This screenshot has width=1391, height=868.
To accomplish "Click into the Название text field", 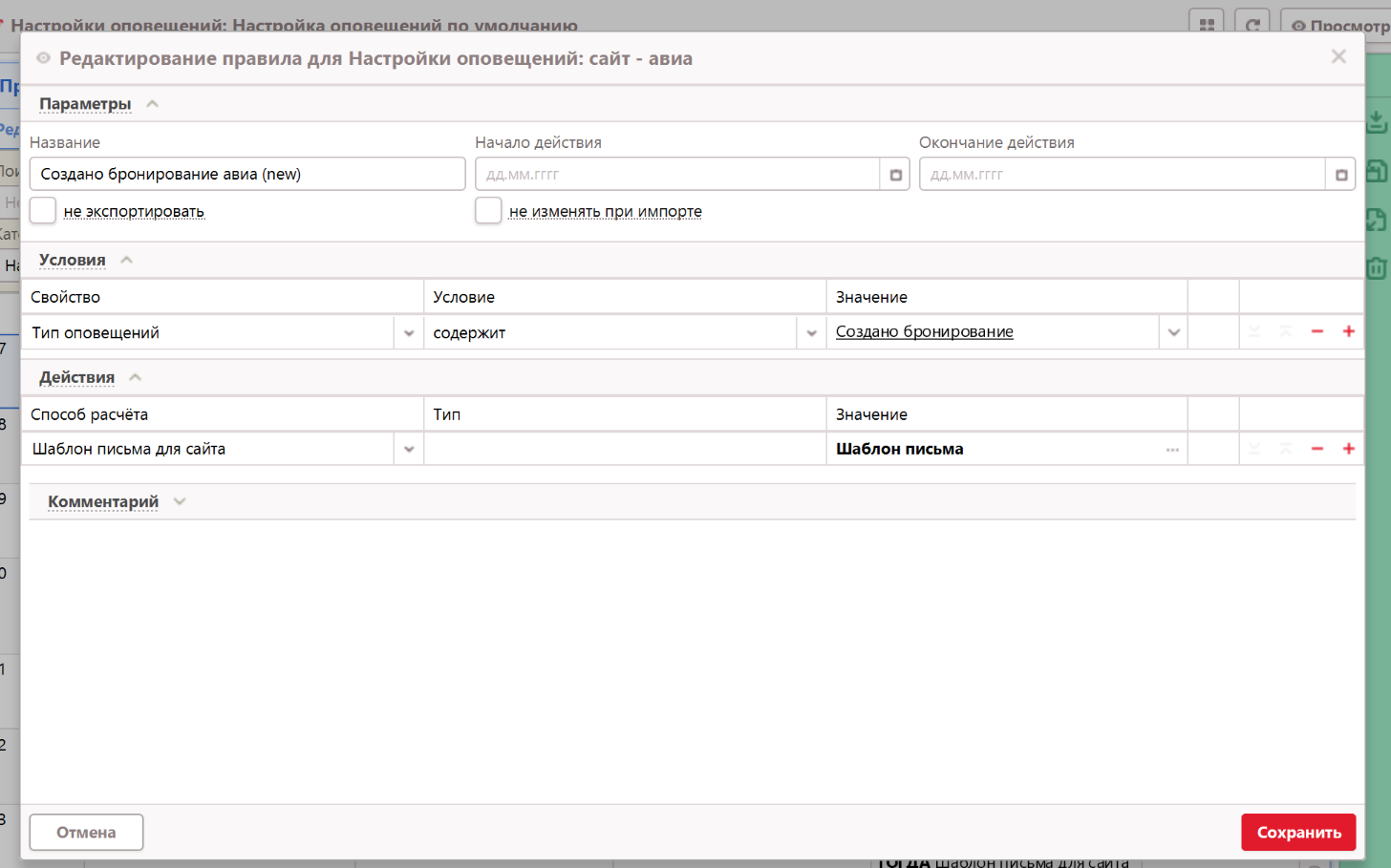I will [247, 175].
